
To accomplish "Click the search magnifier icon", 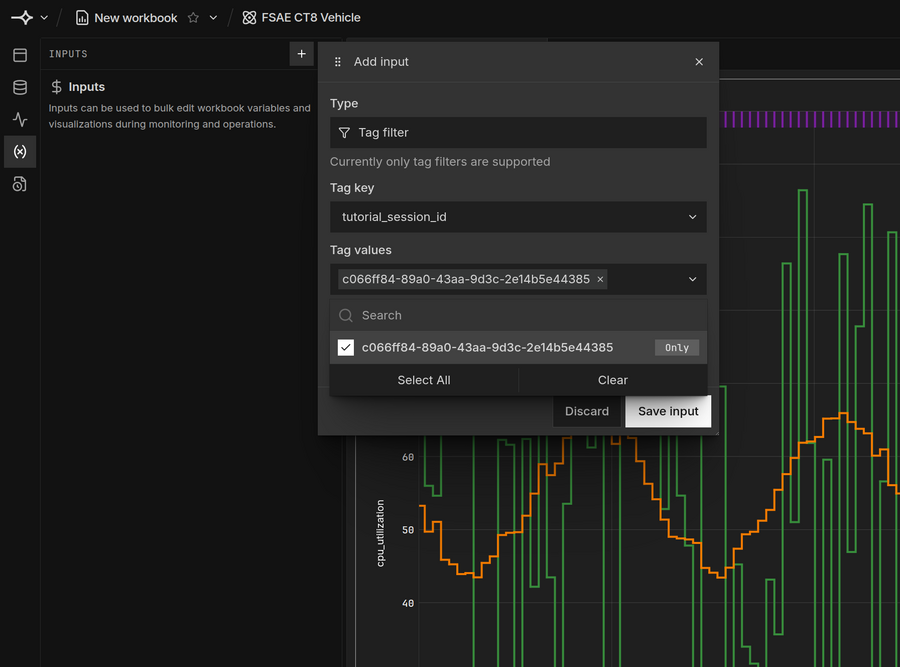I will point(346,315).
